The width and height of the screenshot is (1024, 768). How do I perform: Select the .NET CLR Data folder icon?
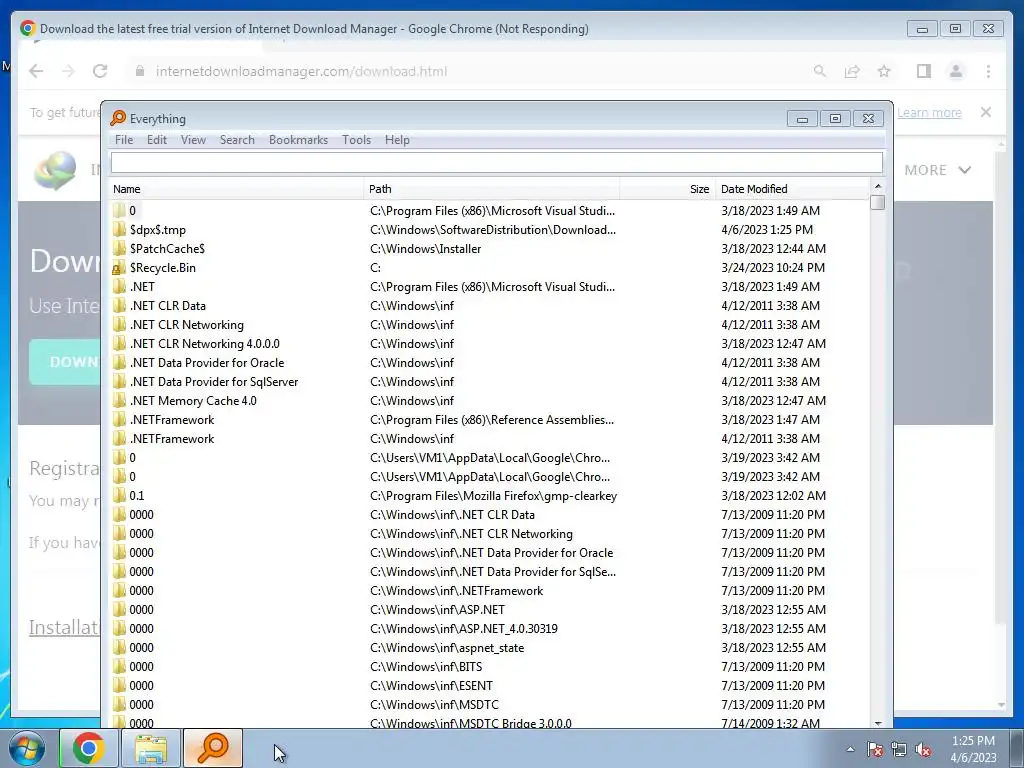coord(119,305)
